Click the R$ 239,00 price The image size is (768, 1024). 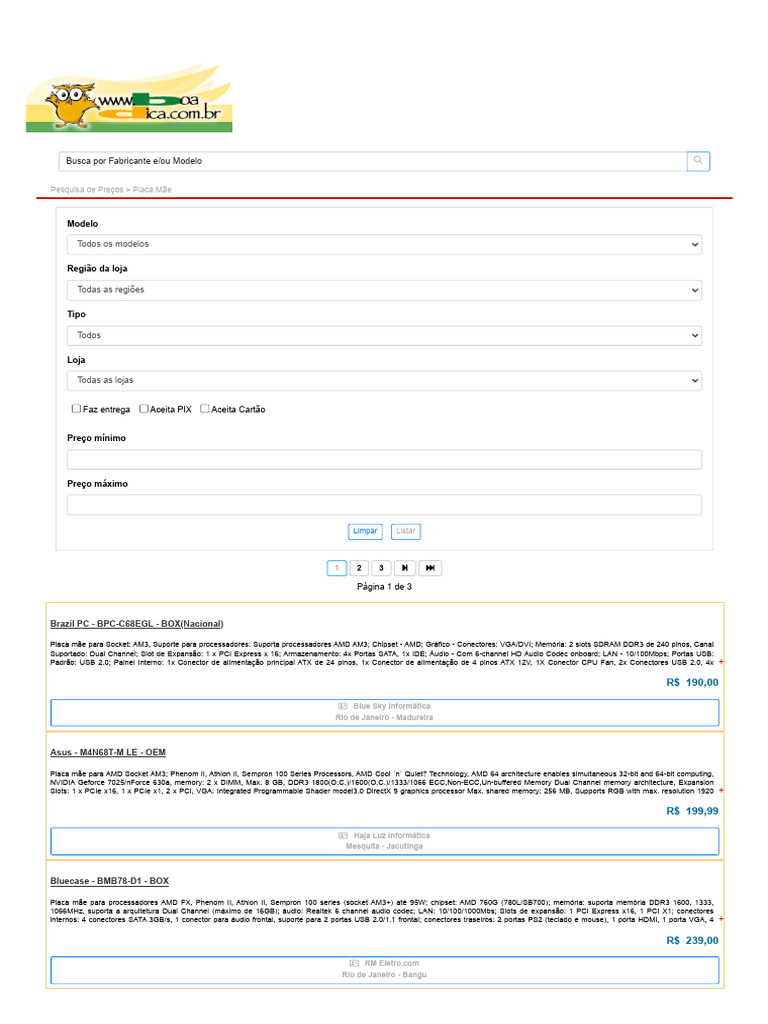pos(692,940)
